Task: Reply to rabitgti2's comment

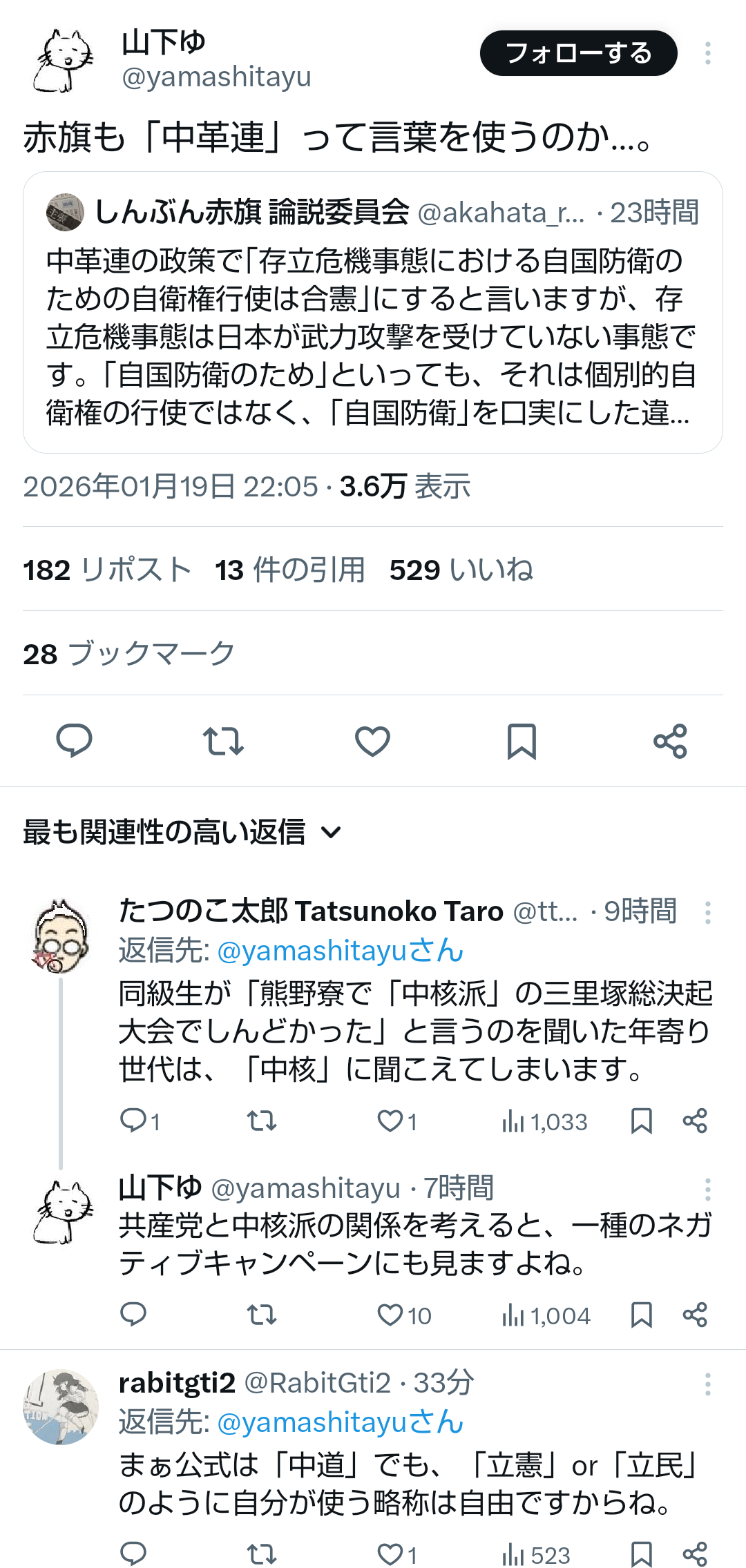Action: [x=133, y=1554]
